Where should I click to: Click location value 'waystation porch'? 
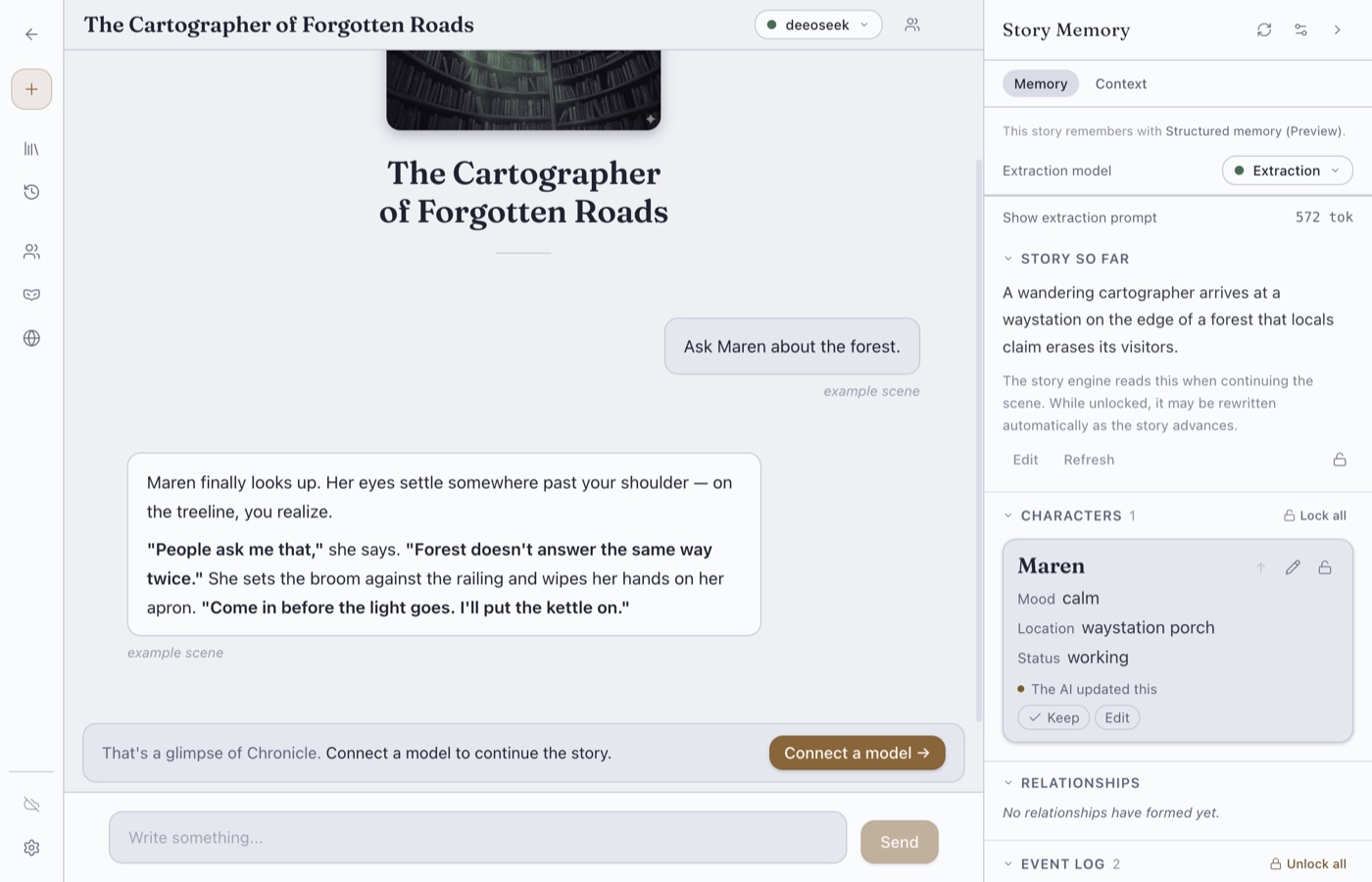(1148, 627)
